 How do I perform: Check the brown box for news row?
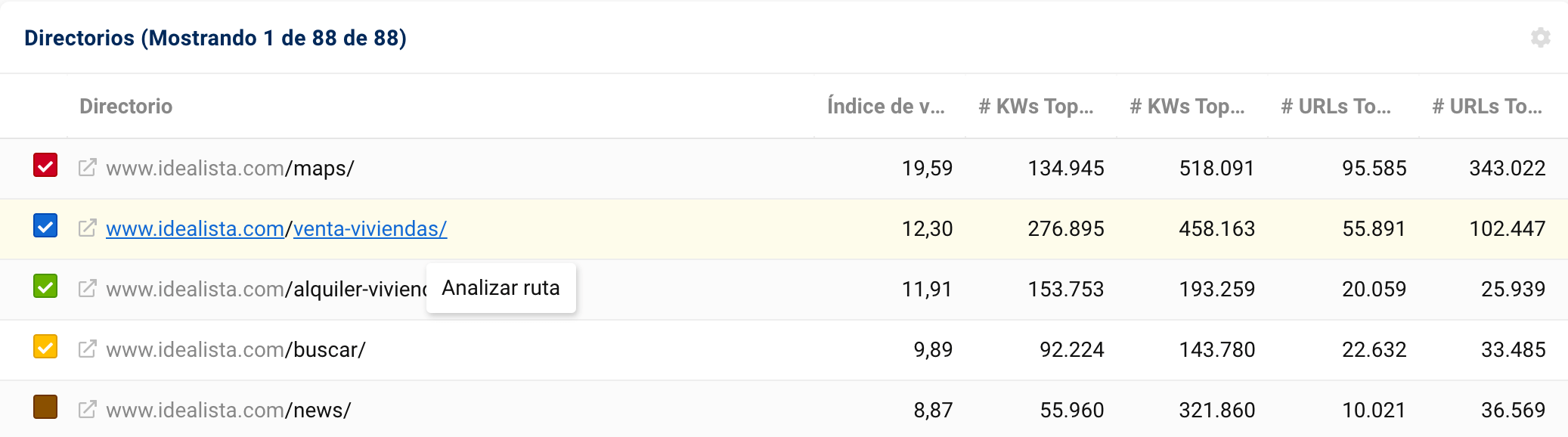(45, 407)
